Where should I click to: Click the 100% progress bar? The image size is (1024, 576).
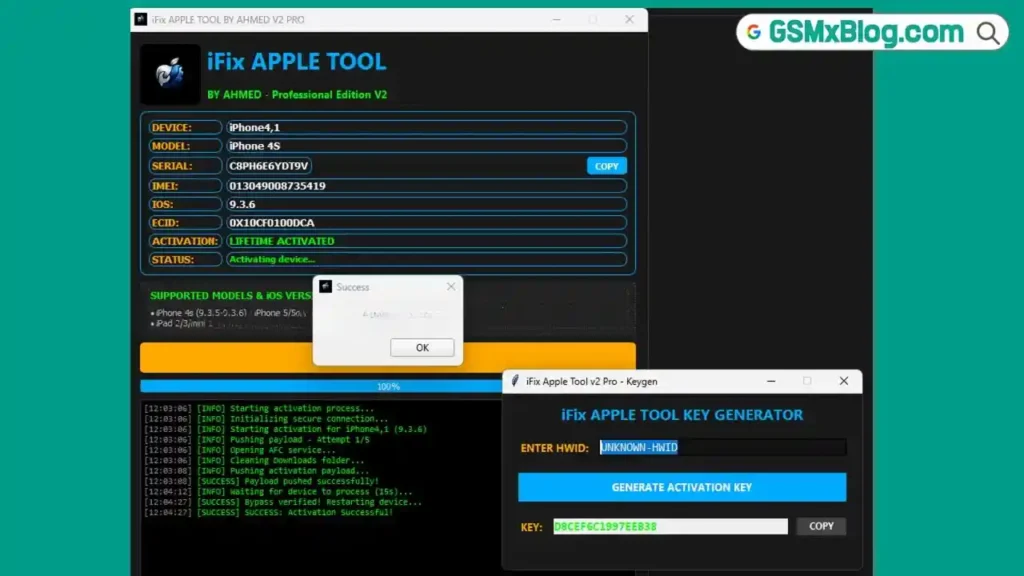tap(387, 387)
